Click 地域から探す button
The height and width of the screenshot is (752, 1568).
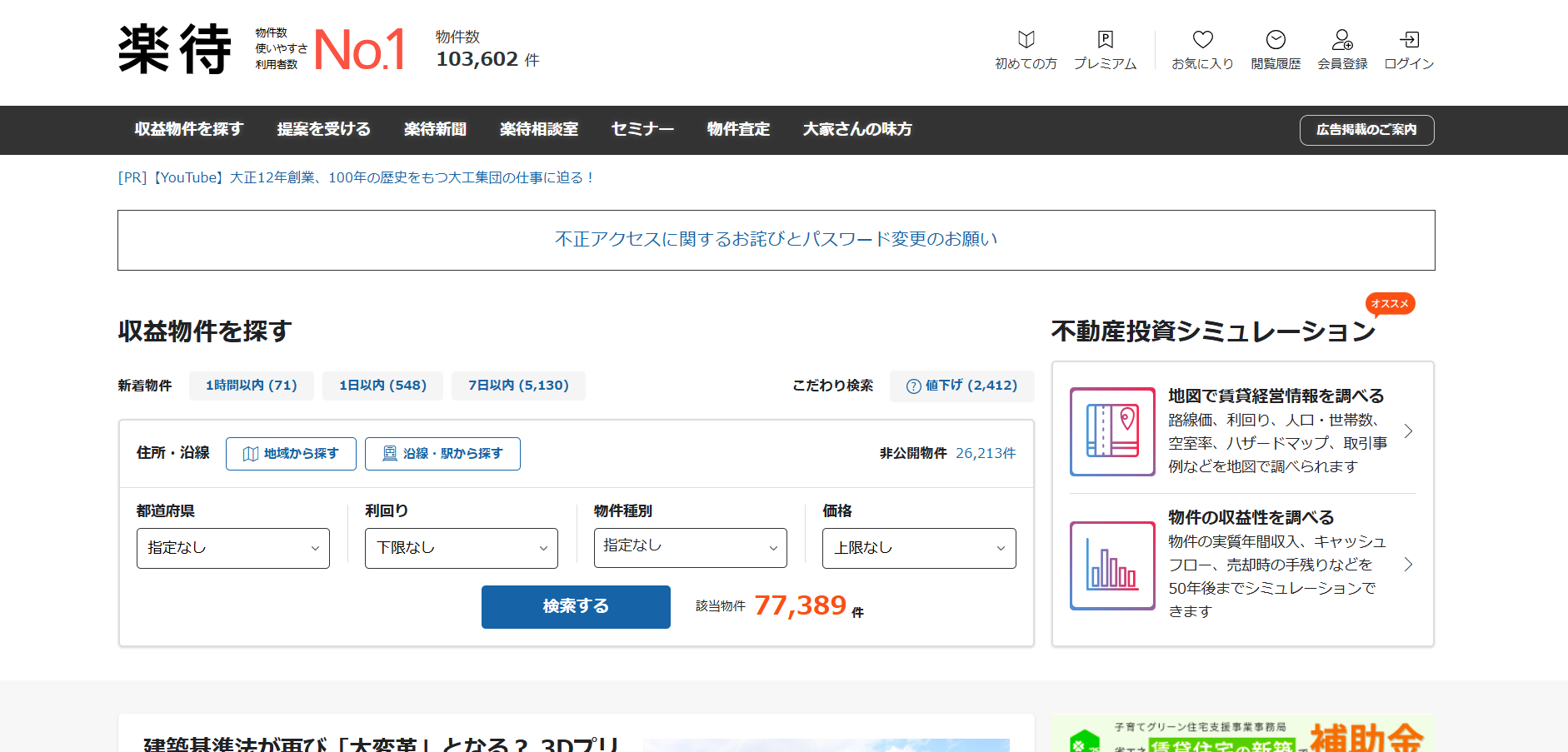coord(291,454)
